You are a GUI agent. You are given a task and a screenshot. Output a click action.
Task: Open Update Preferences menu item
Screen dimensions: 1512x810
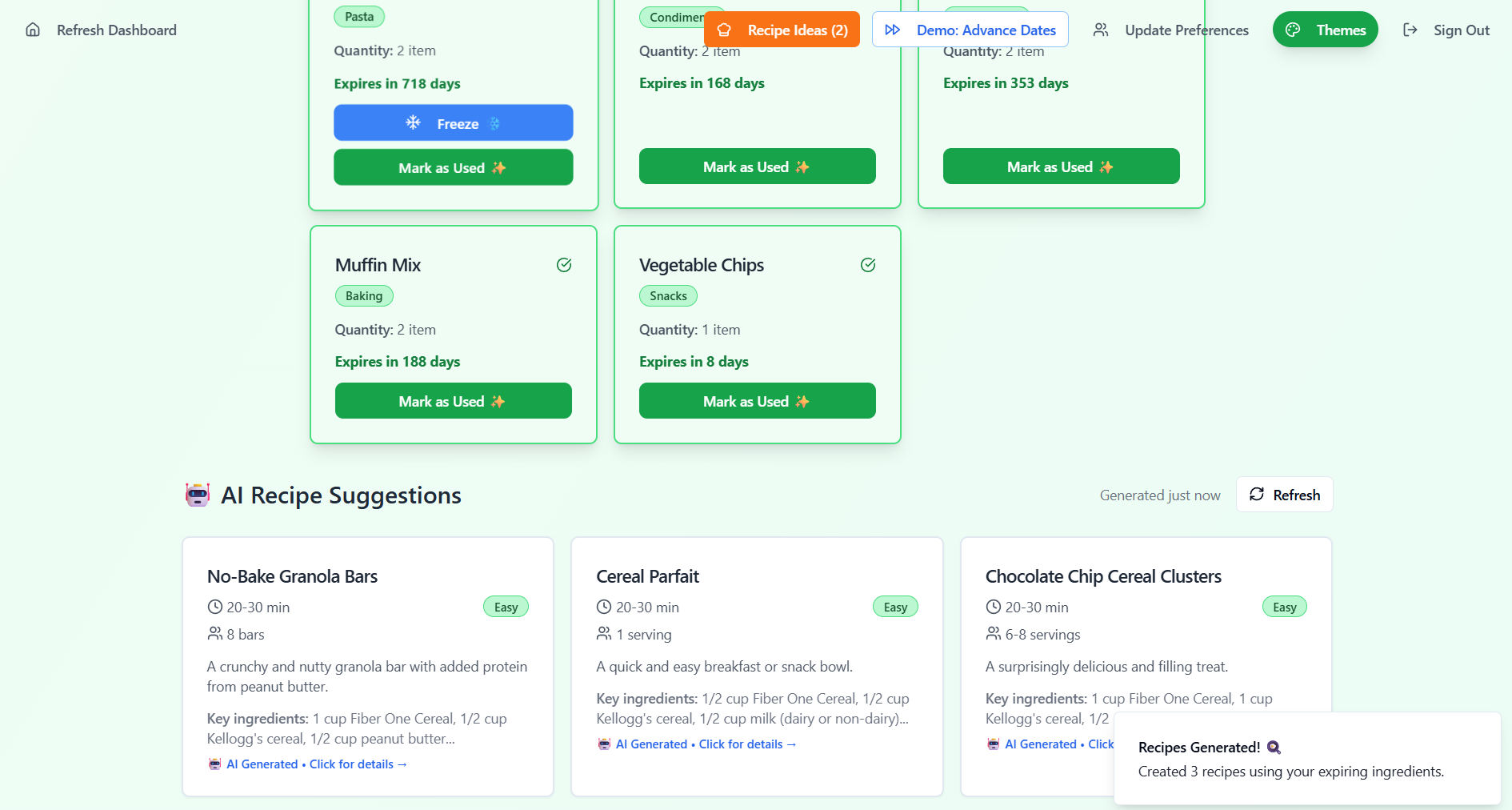click(x=1186, y=30)
